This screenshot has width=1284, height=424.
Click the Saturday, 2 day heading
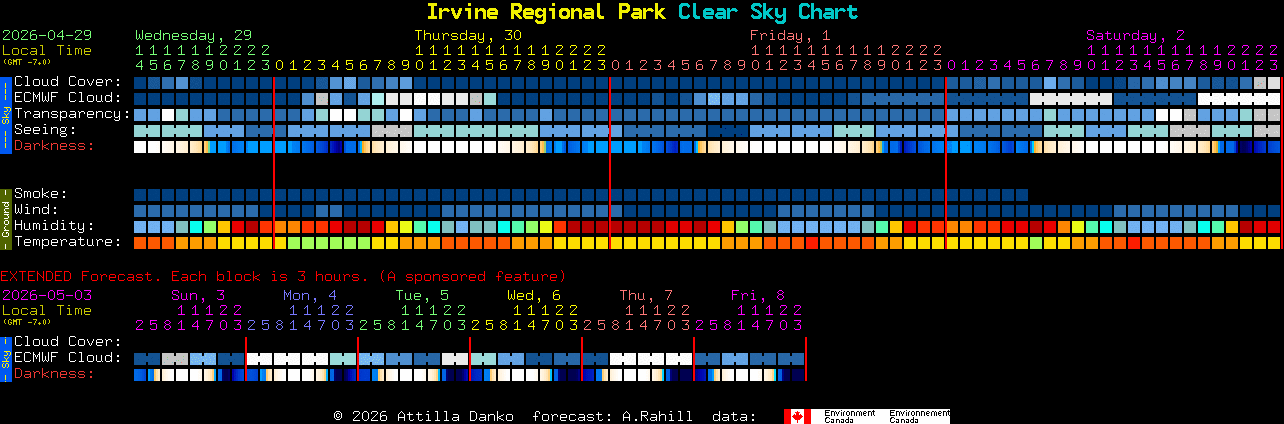point(1136,35)
